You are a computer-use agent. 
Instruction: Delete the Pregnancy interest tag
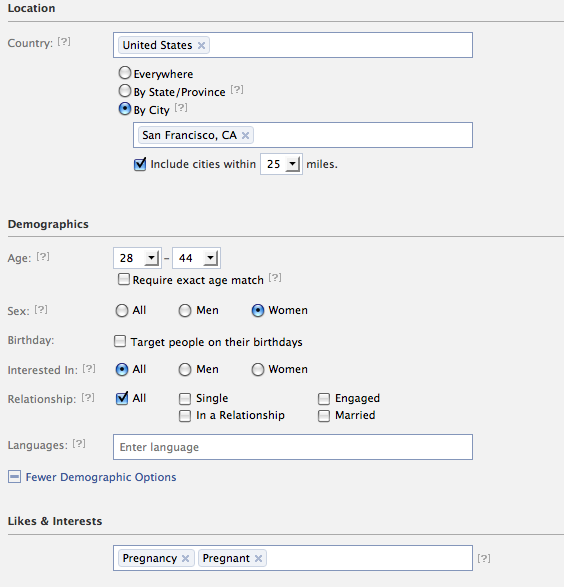[x=185, y=559]
